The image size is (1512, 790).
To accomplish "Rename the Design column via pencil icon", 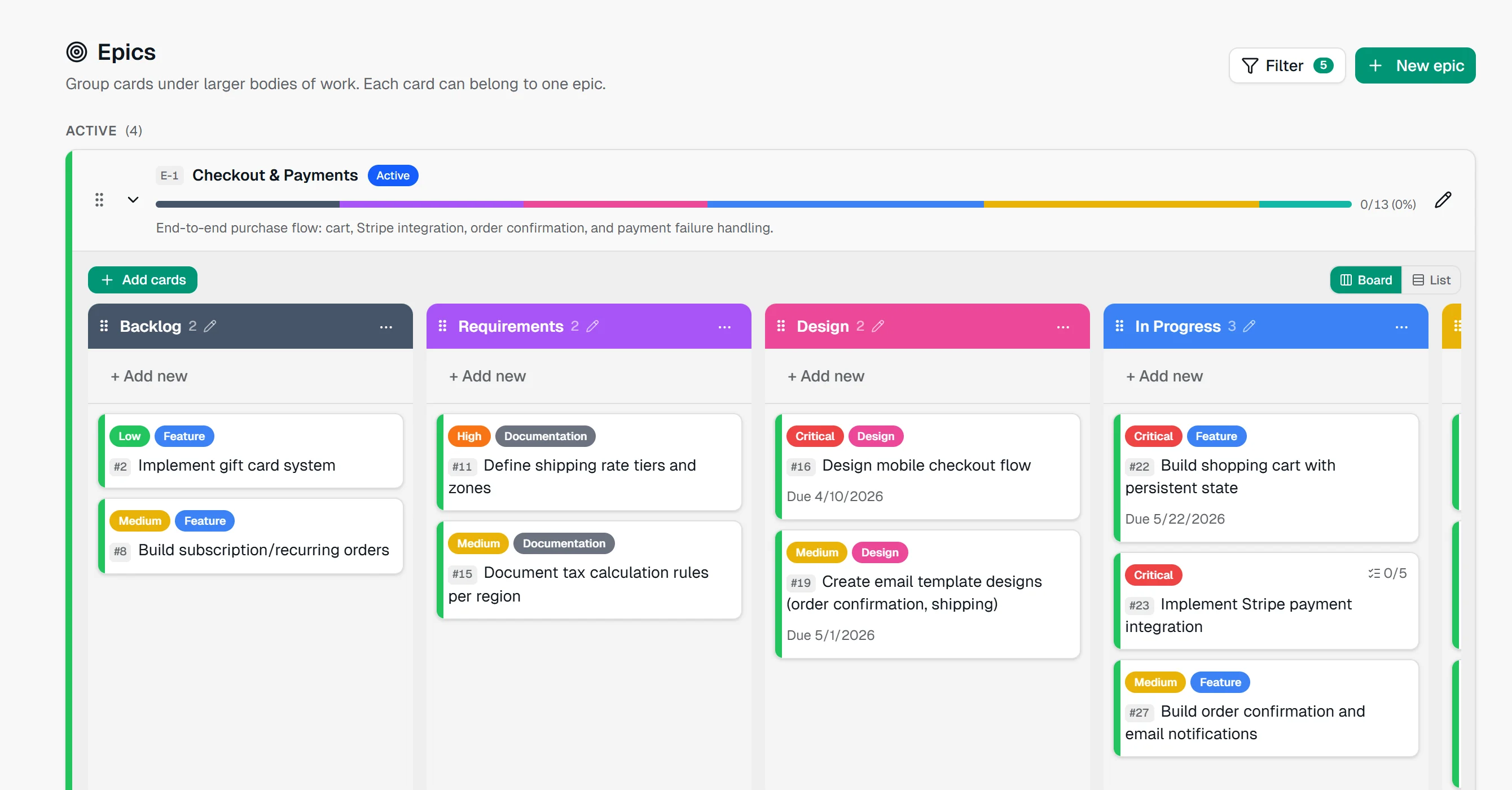I will [878, 326].
